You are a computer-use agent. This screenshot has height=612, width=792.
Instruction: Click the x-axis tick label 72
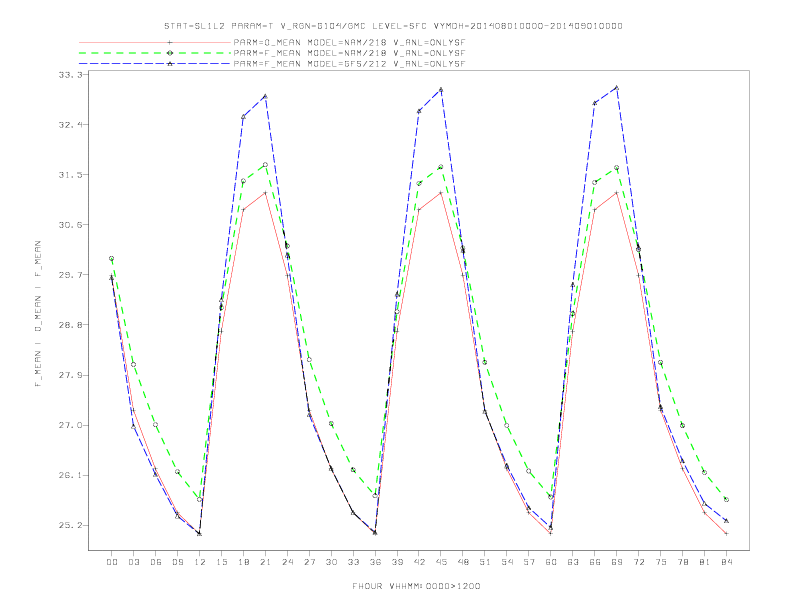point(639,562)
